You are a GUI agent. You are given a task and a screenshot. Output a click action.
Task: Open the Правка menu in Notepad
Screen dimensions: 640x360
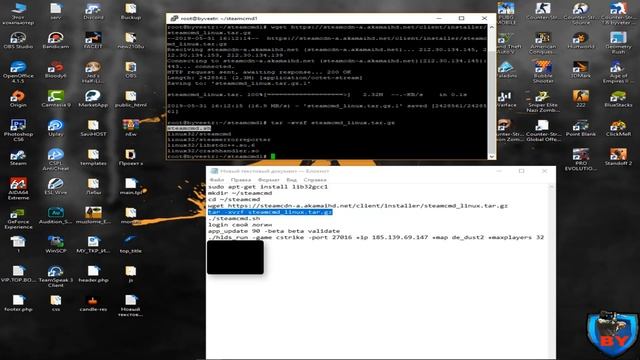[241, 180]
